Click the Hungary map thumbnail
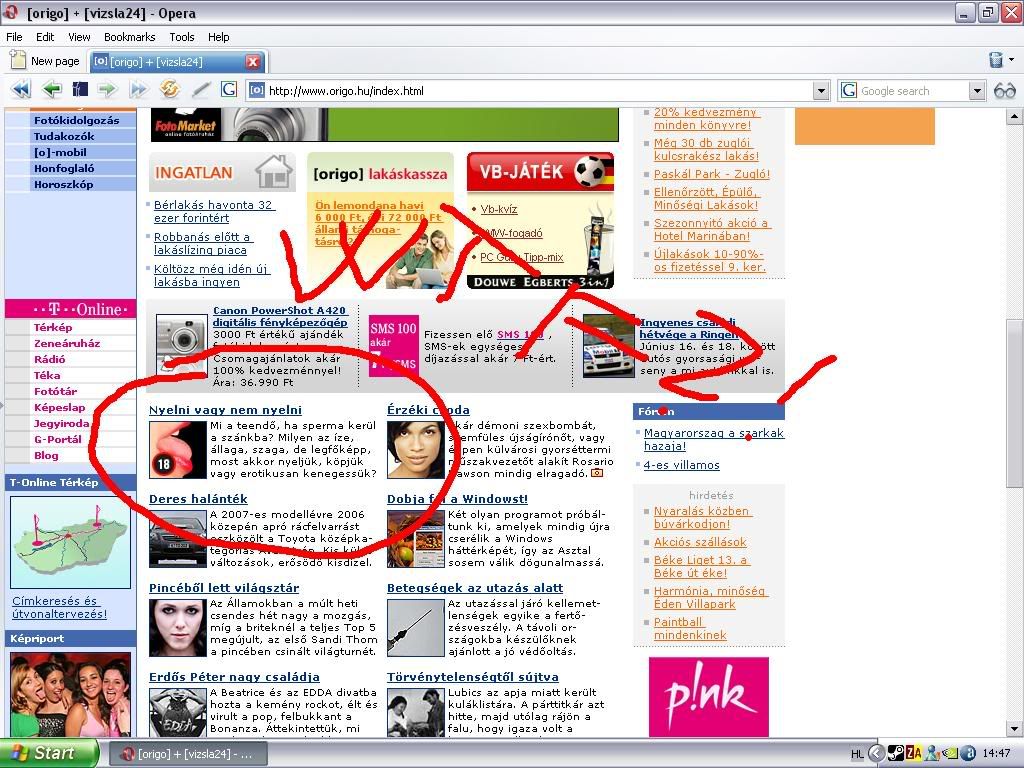Viewport: 1024px width, 768px height. click(70, 541)
